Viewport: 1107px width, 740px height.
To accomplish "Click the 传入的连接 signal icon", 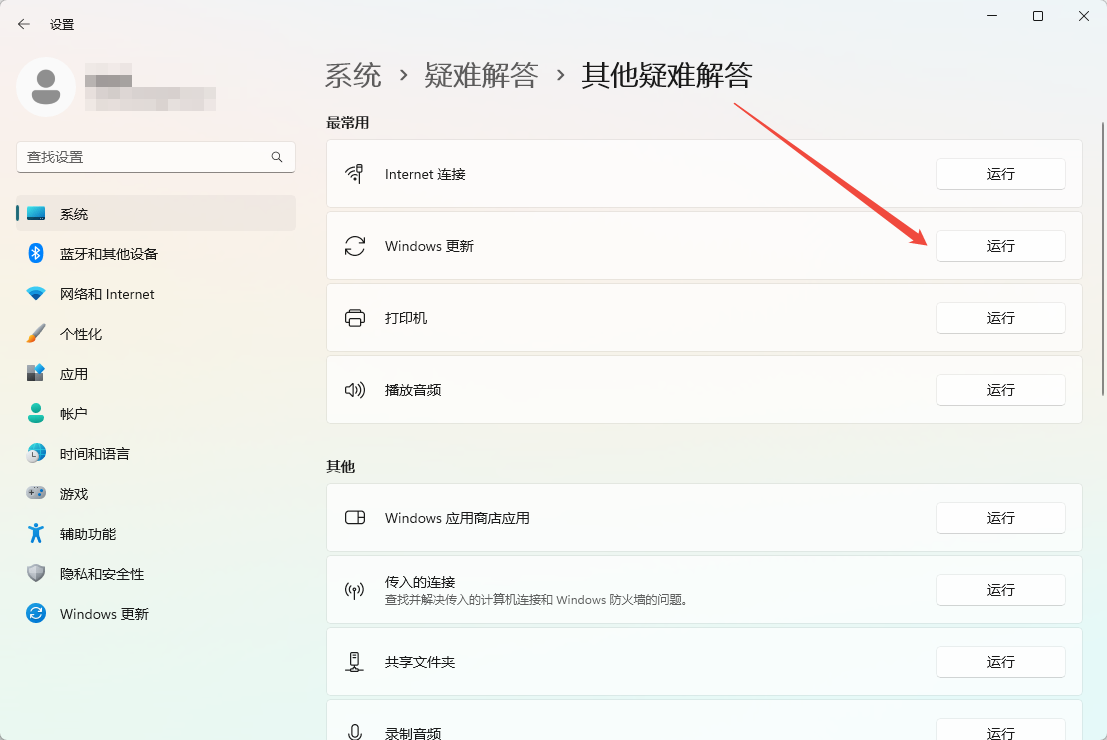I will point(354,590).
